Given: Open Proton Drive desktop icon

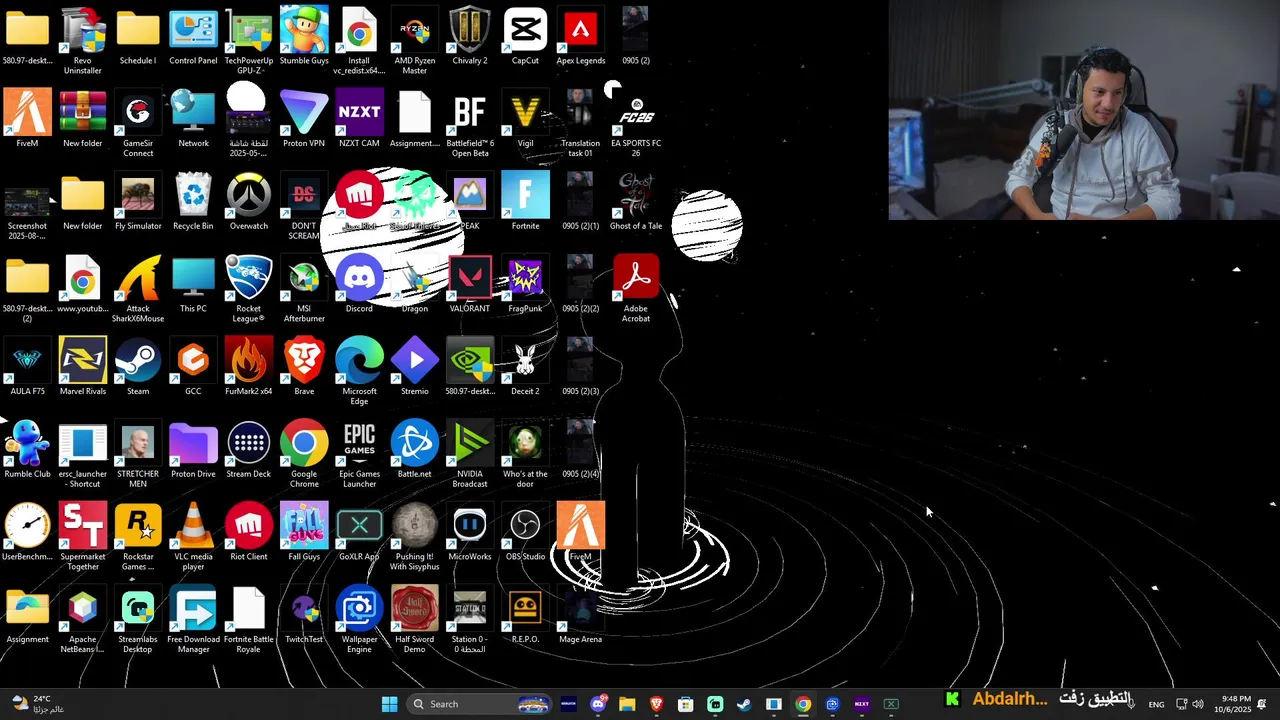Looking at the screenshot, I should pyautogui.click(x=193, y=450).
